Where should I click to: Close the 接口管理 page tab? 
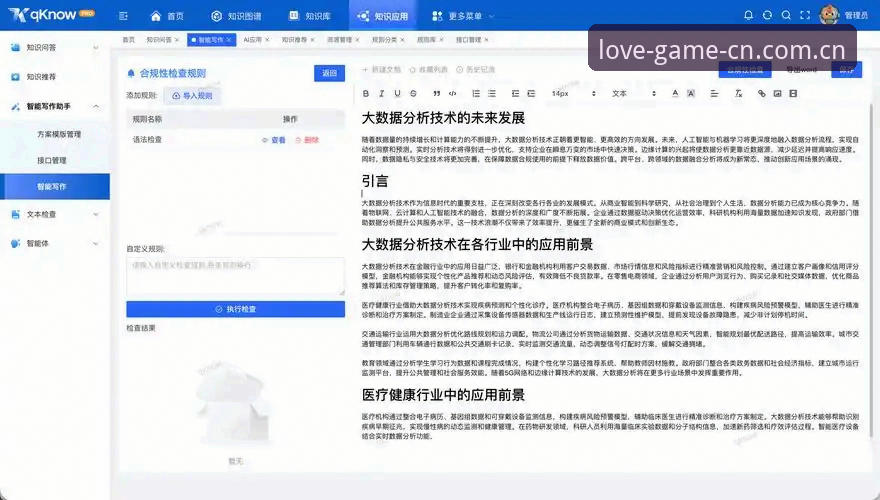(x=487, y=40)
